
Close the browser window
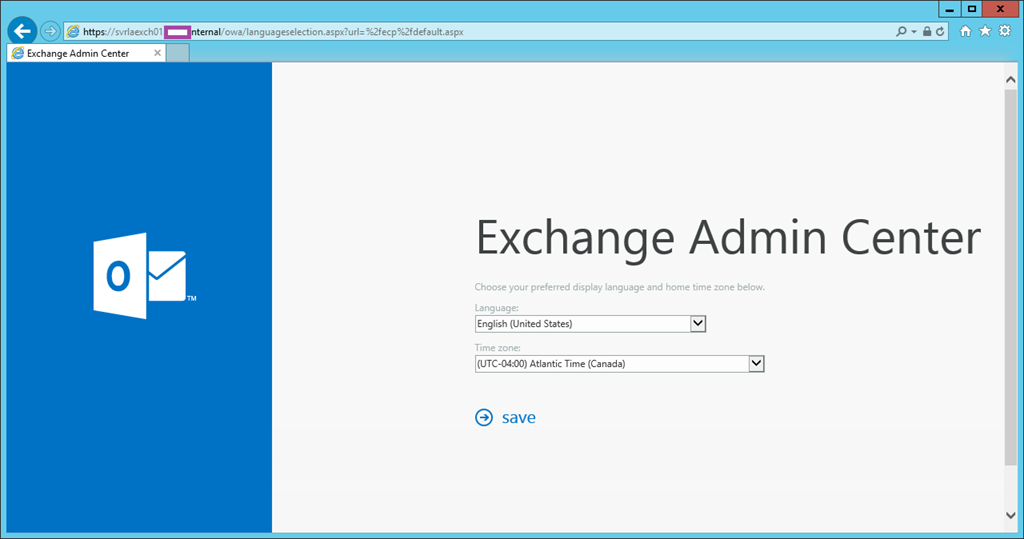click(1000, 8)
